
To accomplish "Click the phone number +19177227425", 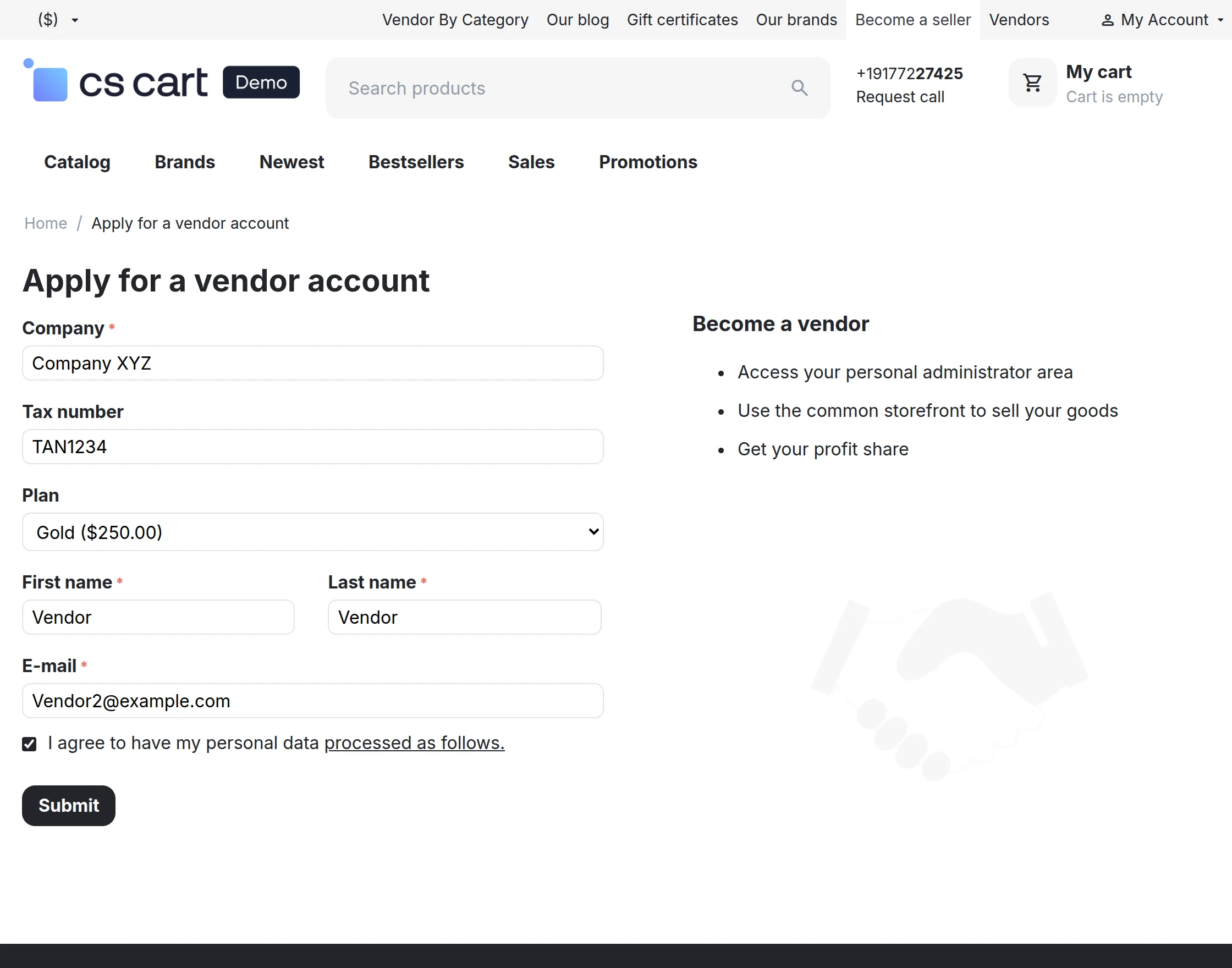I will (910, 73).
